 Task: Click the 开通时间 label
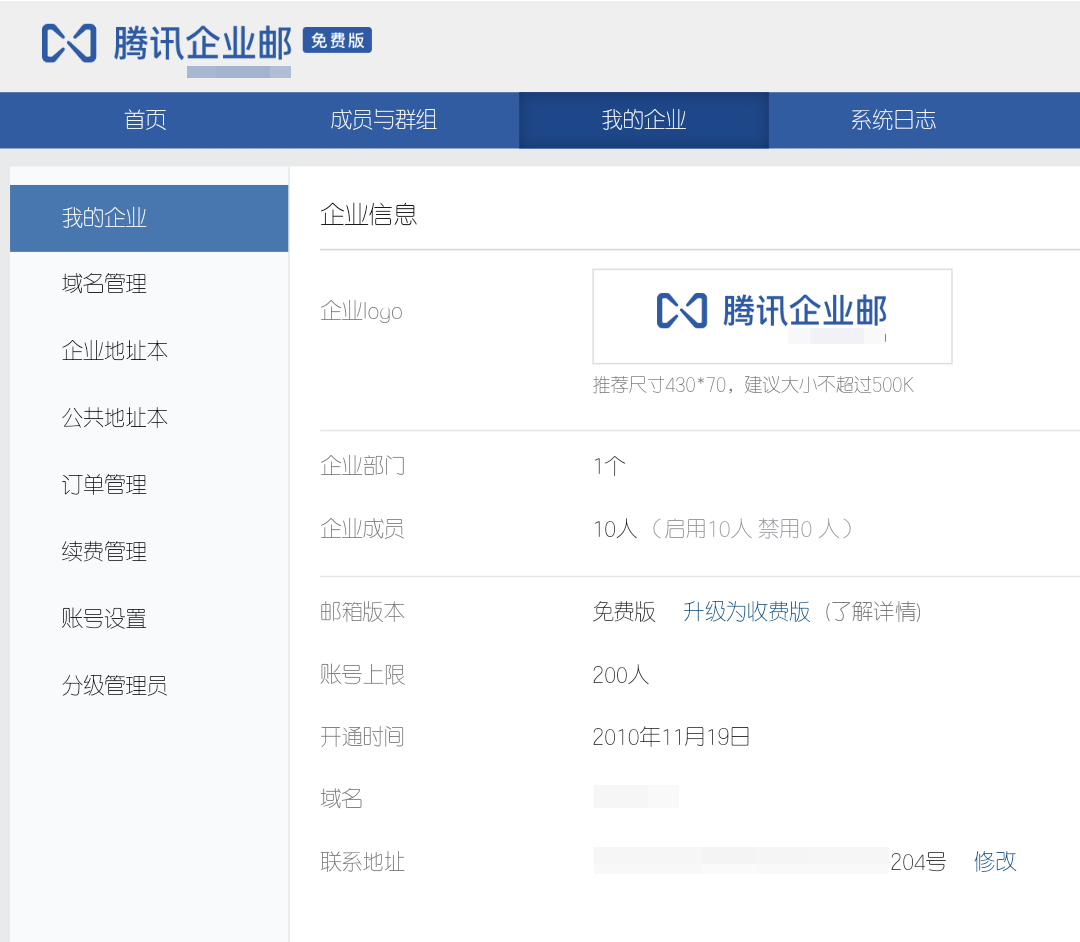362,737
